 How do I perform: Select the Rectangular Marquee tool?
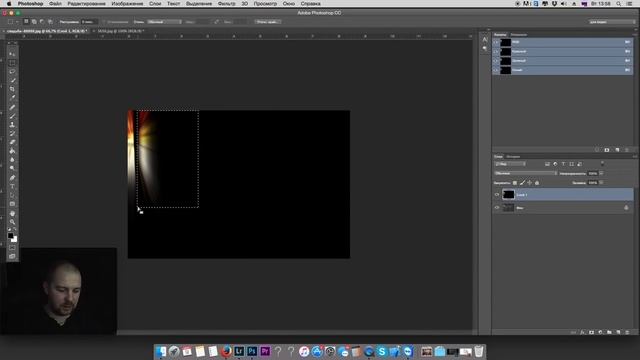12,63
